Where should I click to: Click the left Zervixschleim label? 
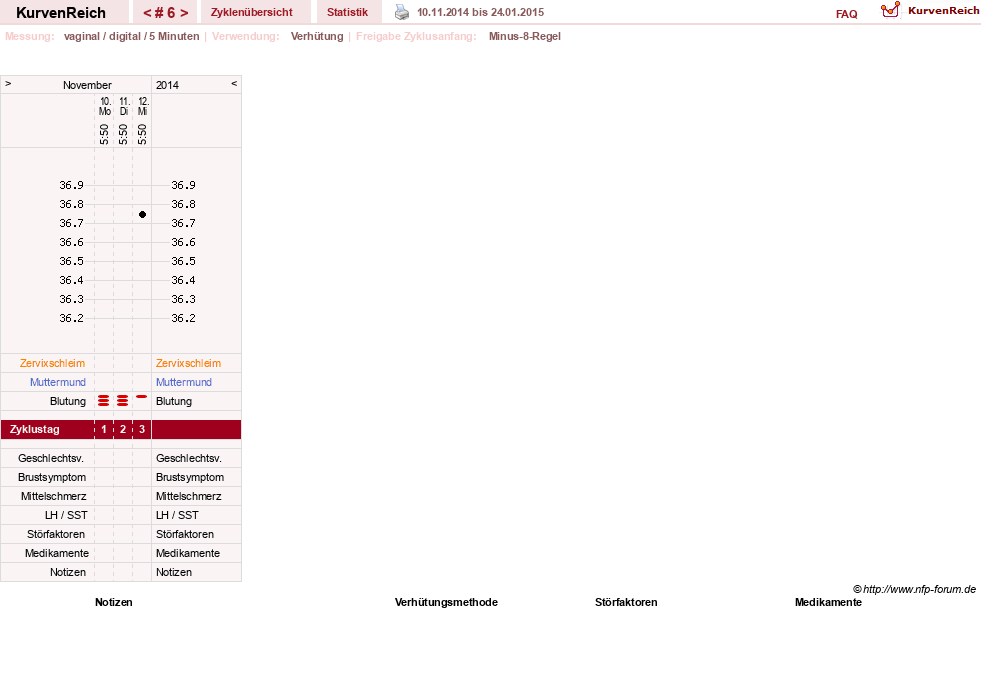tap(53, 363)
